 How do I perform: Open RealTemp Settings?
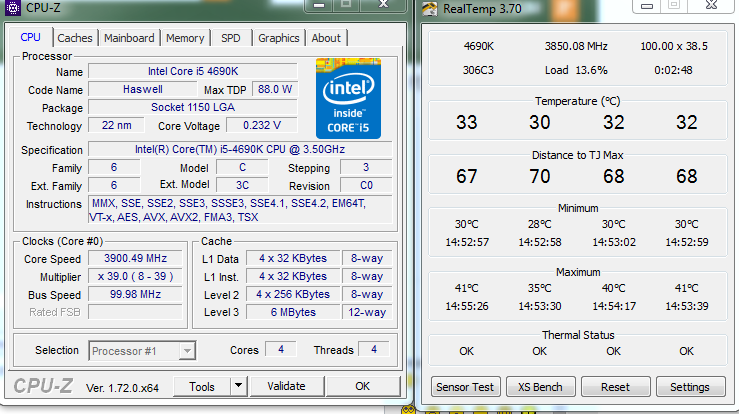[690, 387]
